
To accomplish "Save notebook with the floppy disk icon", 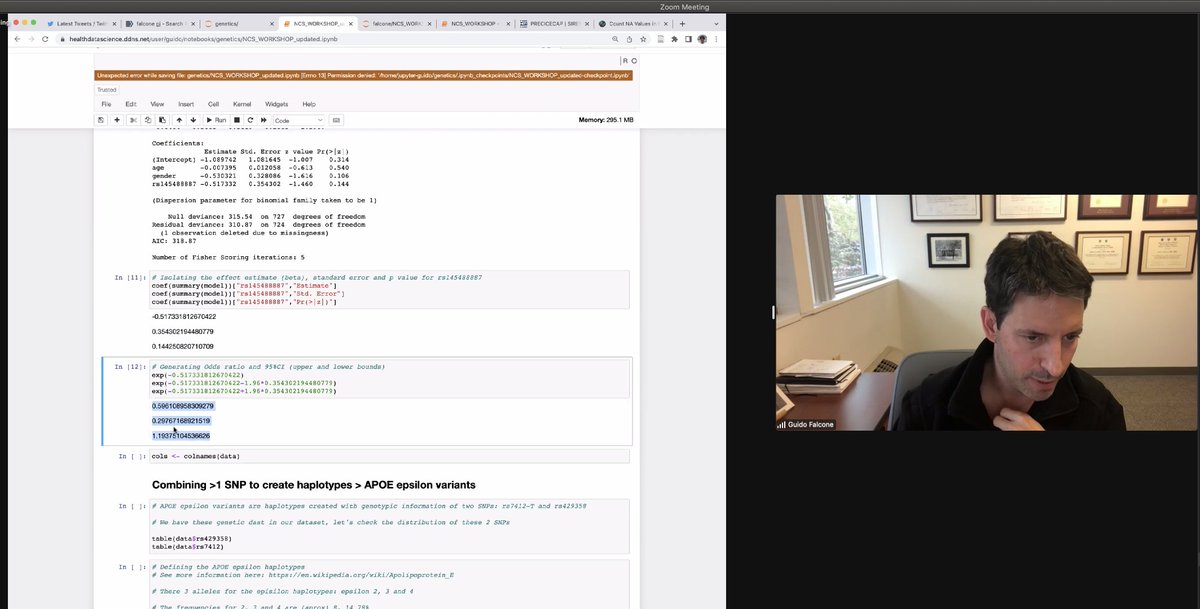I will tap(101, 120).
